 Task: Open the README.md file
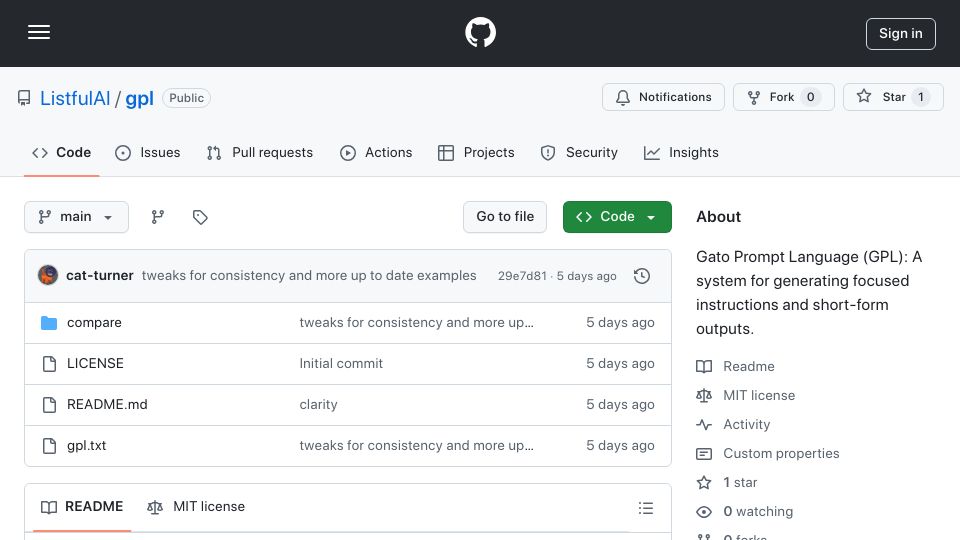click(x=107, y=405)
